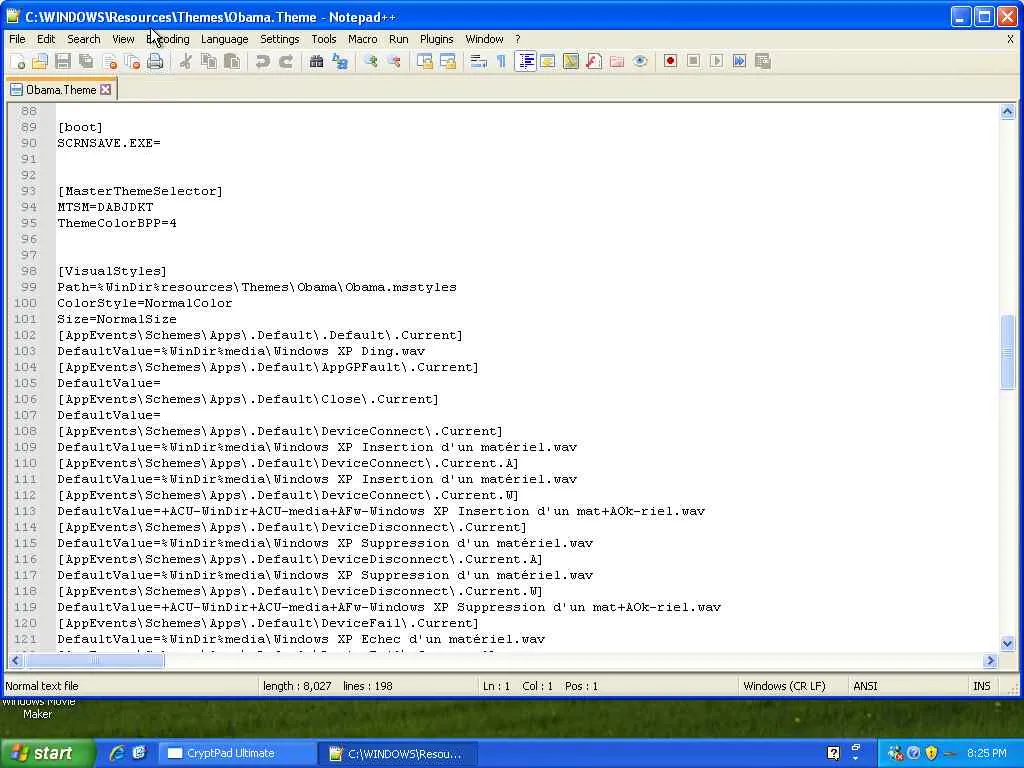Viewport: 1024px width, 768px height.
Task: Click the User Defined Language icon
Action: (548, 61)
